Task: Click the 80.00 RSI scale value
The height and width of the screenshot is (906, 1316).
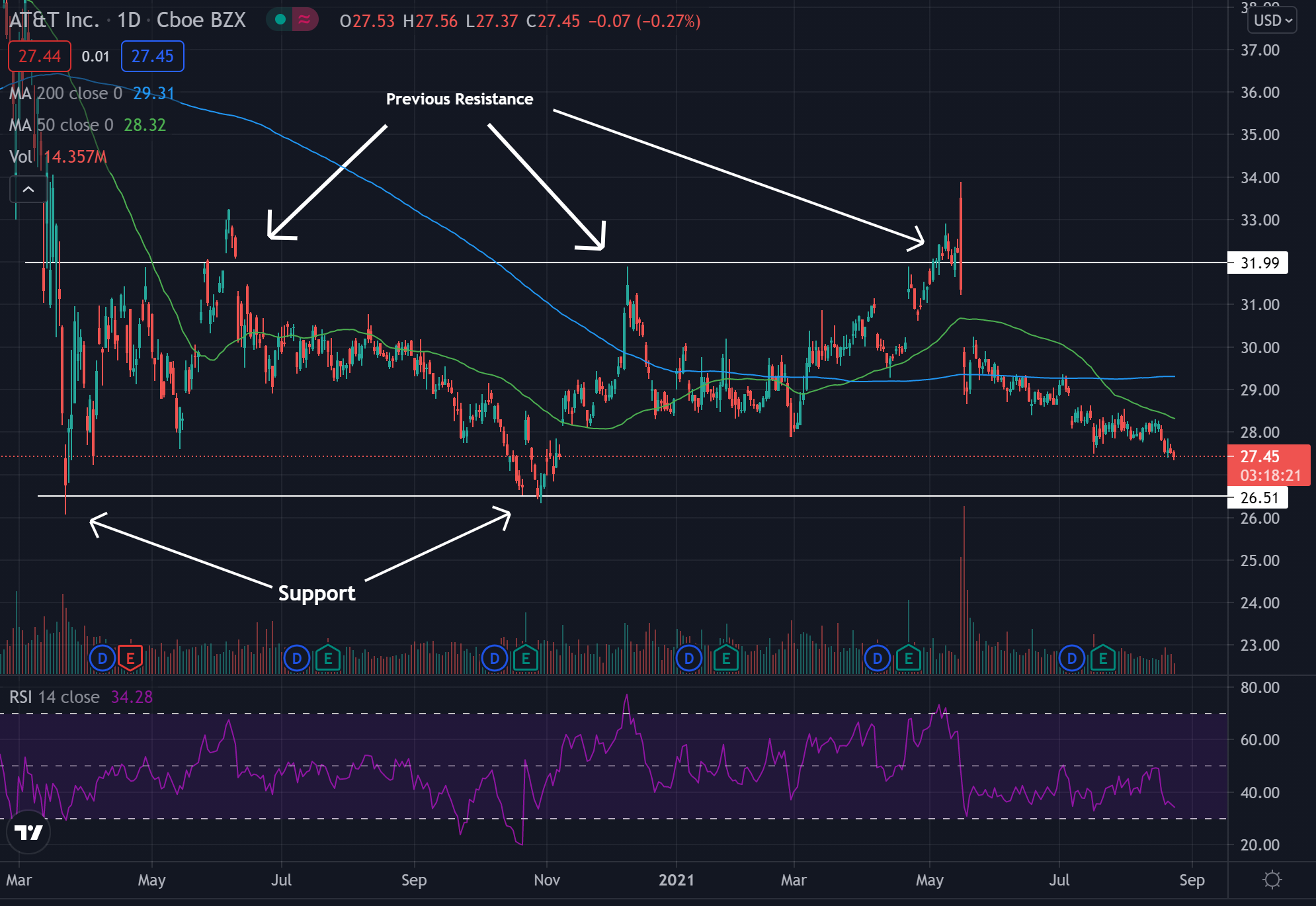Action: [1260, 688]
